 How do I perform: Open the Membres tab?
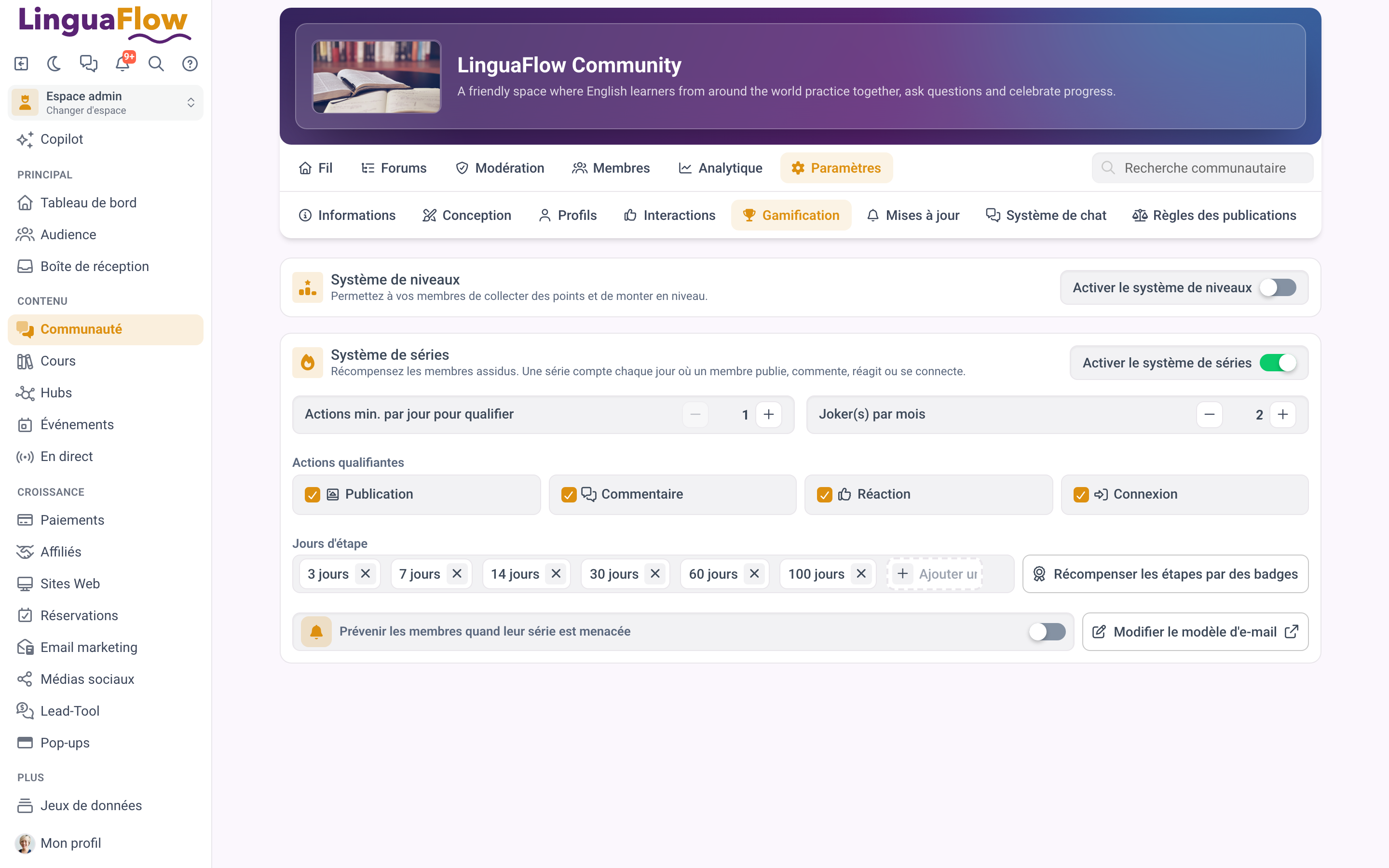pyautogui.click(x=611, y=168)
